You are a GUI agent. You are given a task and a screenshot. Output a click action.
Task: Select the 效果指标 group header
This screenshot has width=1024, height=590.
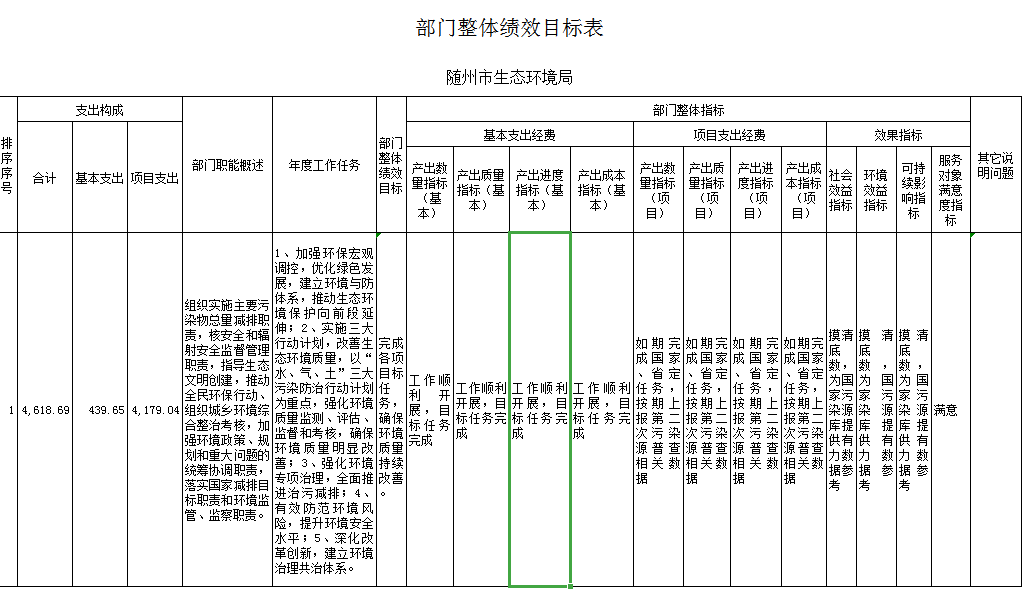(x=898, y=135)
